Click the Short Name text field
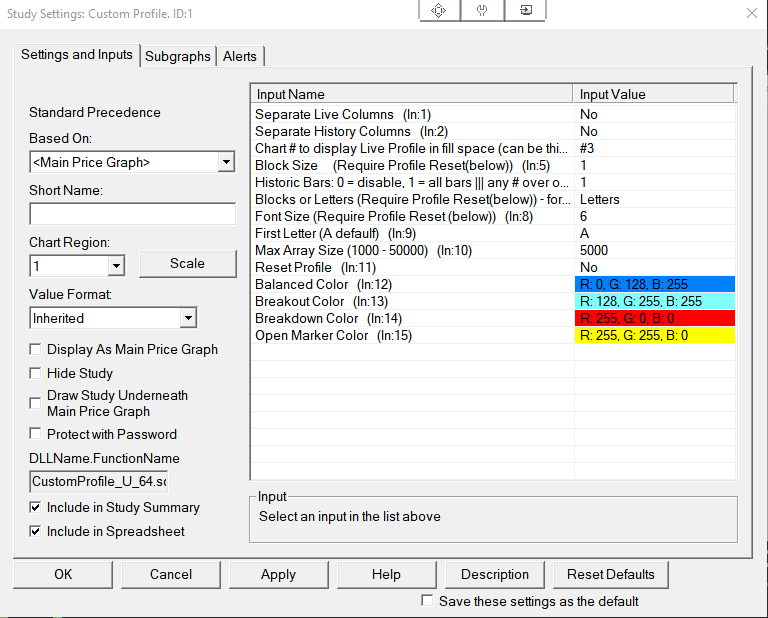Screen dimensions: 768x618 [131, 214]
